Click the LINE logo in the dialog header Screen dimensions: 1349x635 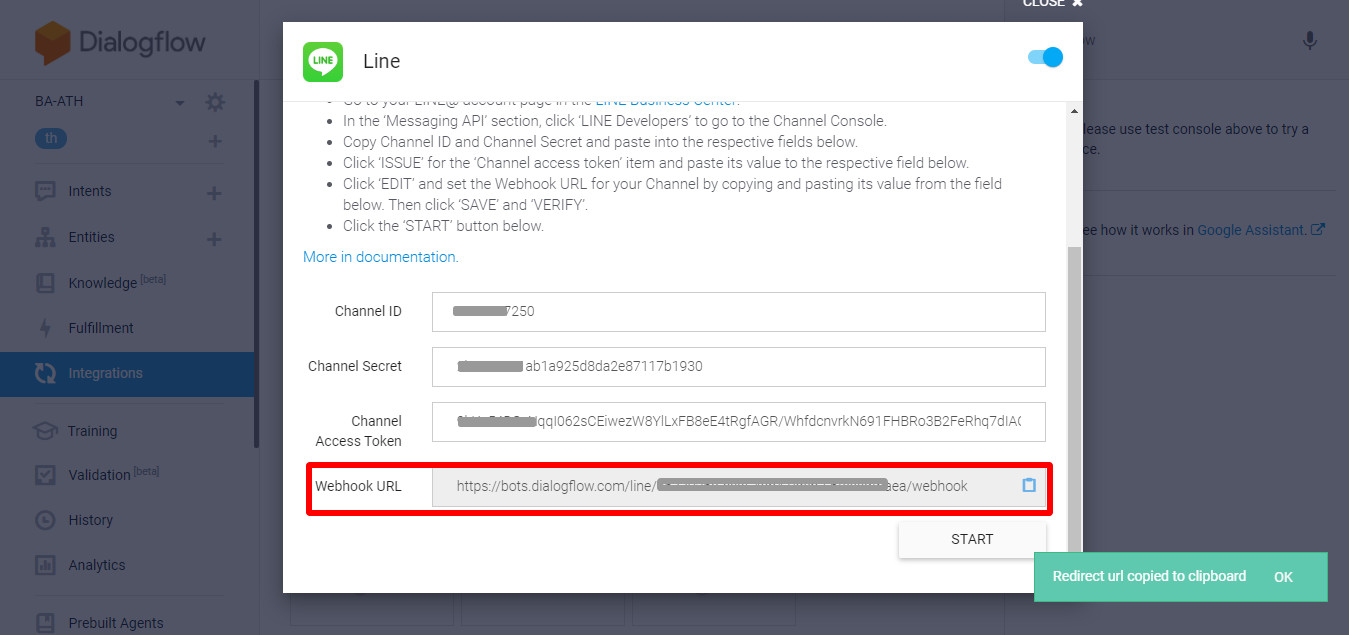pyautogui.click(x=322, y=61)
